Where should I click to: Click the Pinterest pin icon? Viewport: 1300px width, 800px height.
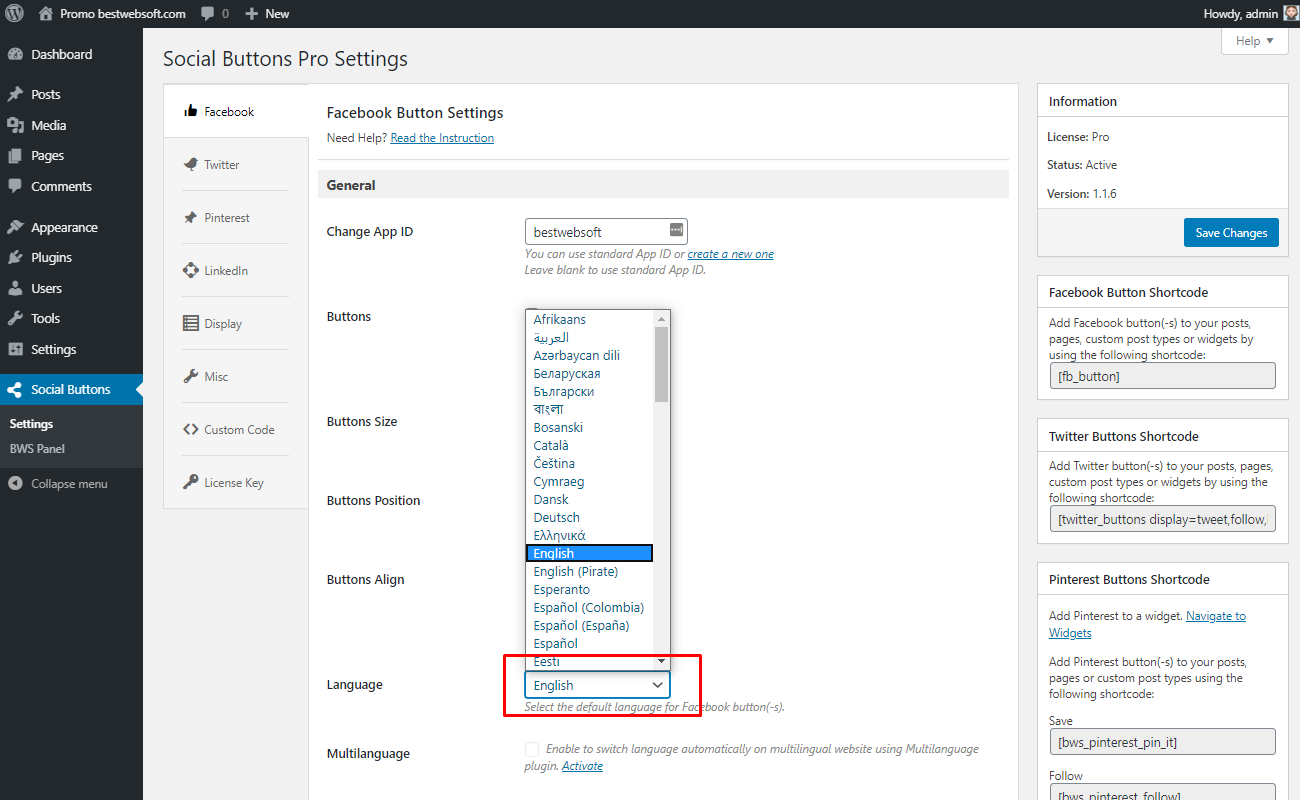pyautogui.click(x=191, y=218)
